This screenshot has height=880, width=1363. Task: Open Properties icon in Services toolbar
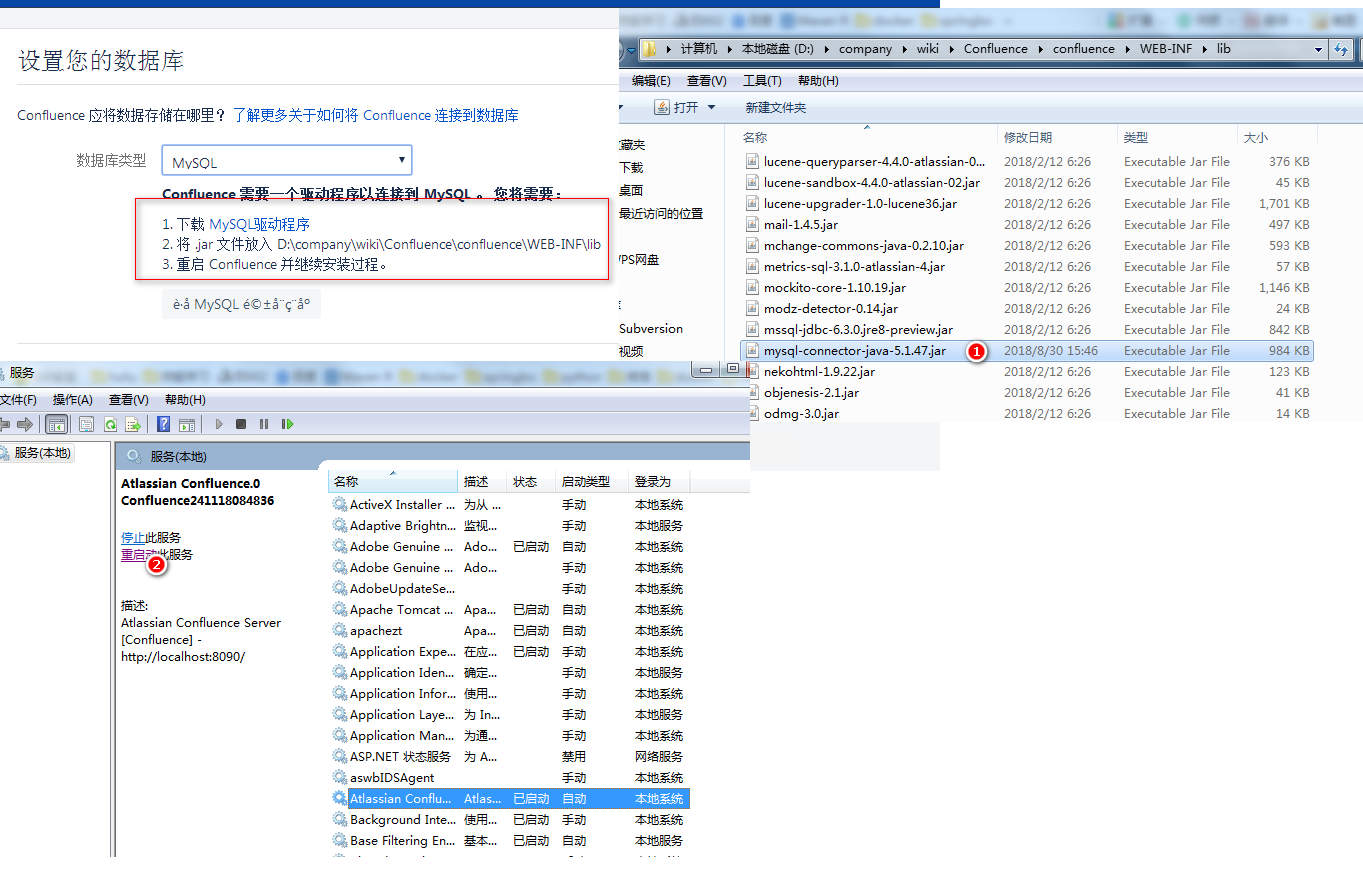click(x=87, y=424)
